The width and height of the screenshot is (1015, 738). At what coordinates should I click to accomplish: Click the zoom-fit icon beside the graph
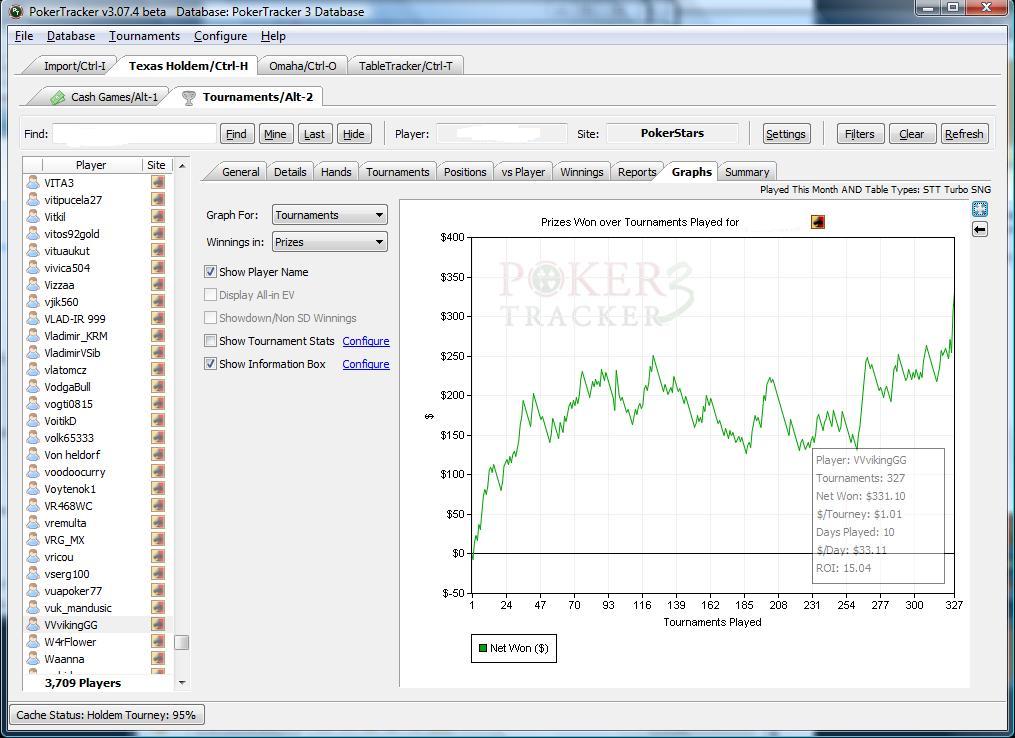979,209
